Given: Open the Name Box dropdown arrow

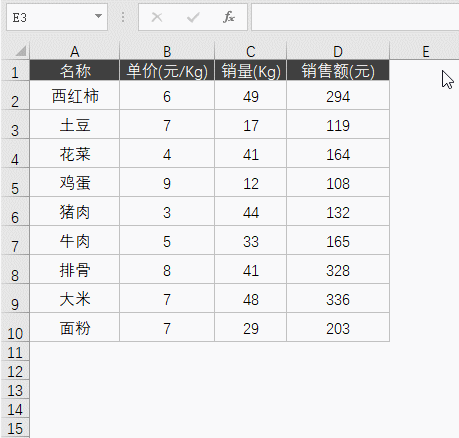Looking at the screenshot, I should coord(98,16).
